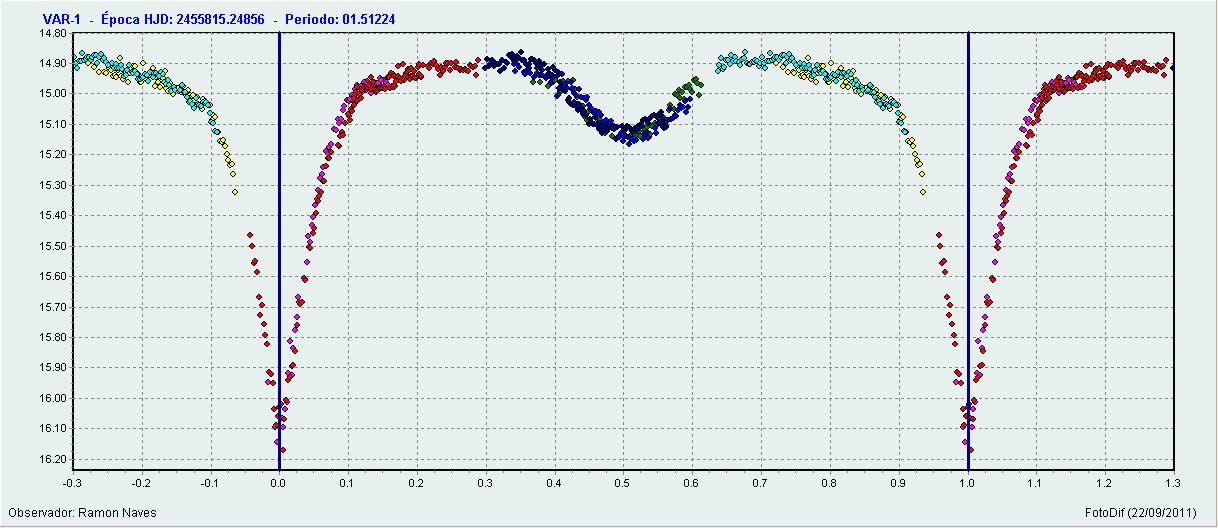Click the 0.3 phase axis label
The image size is (1218, 528).
click(485, 483)
